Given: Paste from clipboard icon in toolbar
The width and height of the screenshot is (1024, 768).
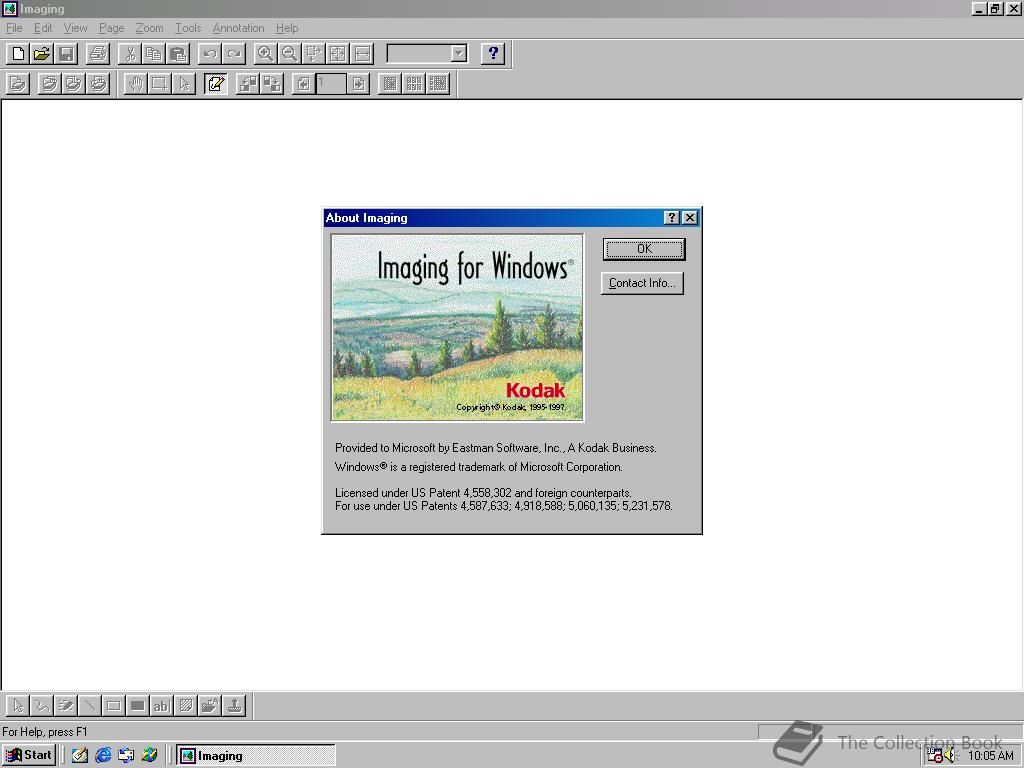Looking at the screenshot, I should tap(178, 54).
